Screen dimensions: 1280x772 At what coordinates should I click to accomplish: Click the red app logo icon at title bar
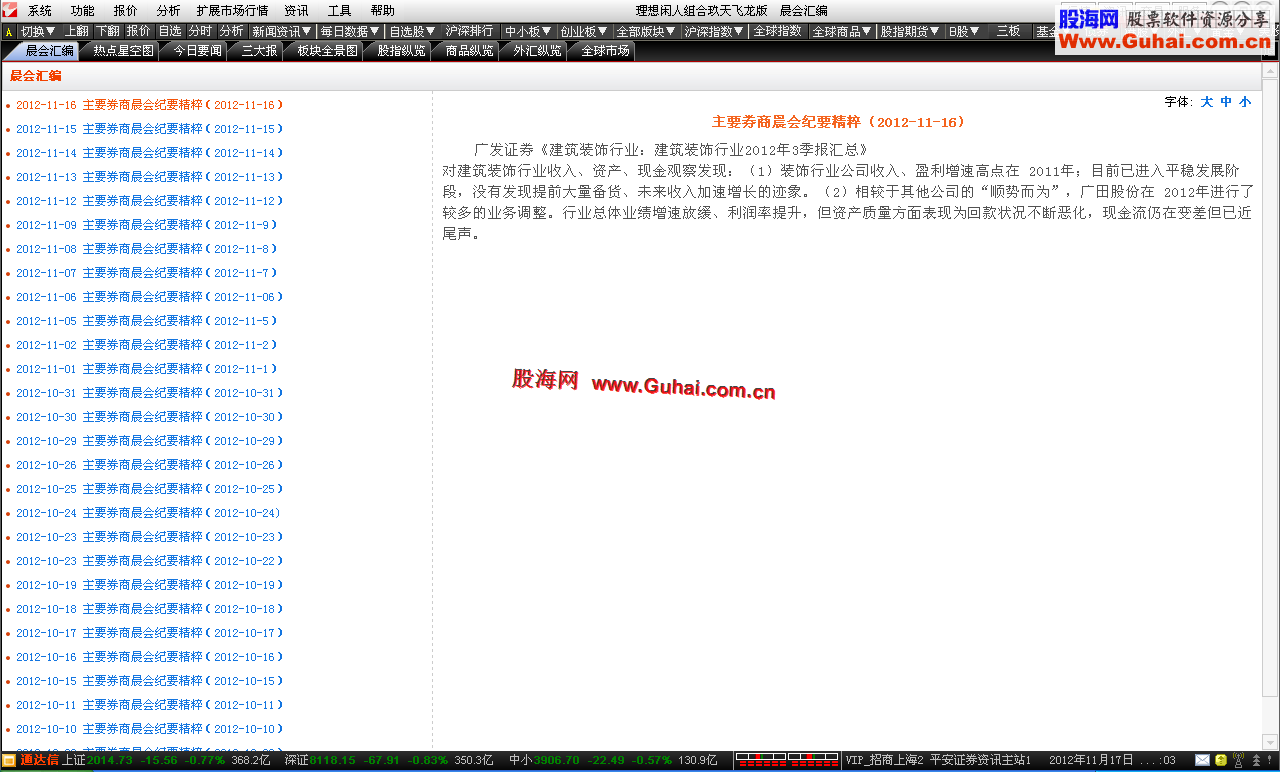pyautogui.click(x=9, y=10)
